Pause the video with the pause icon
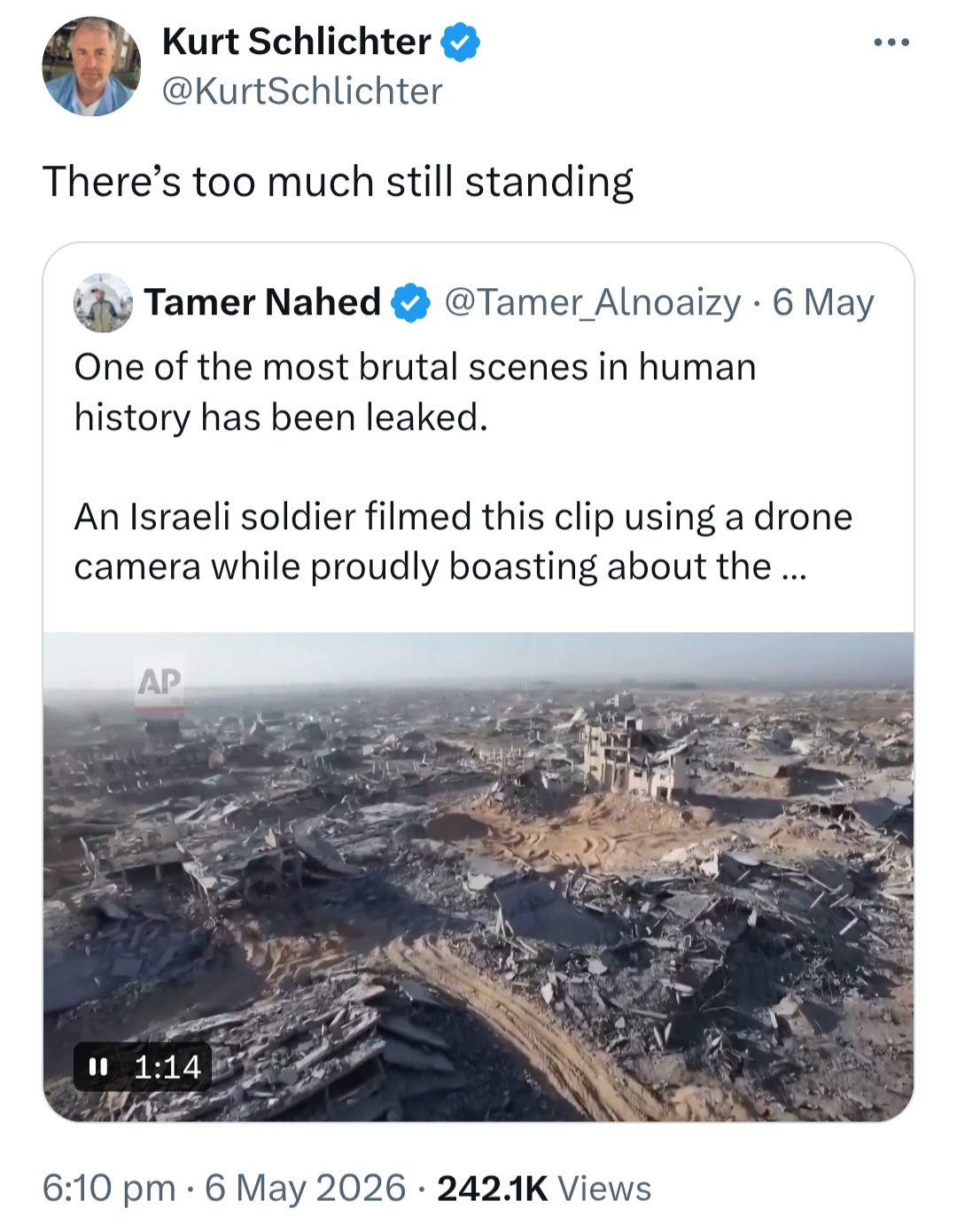Viewport: 957px width, 1232px height. pos(98,1066)
